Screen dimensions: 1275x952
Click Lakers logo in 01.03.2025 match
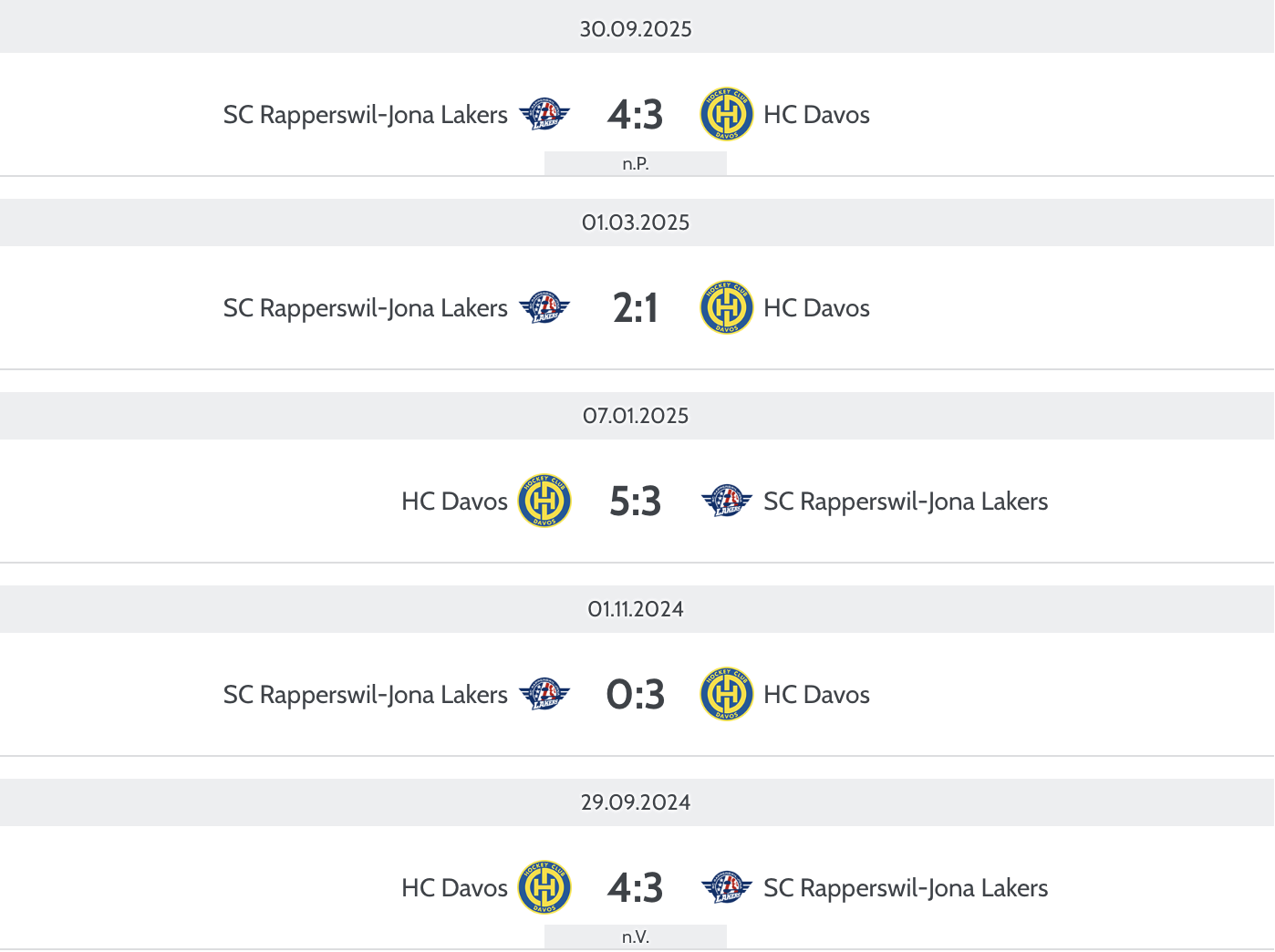[x=544, y=308]
